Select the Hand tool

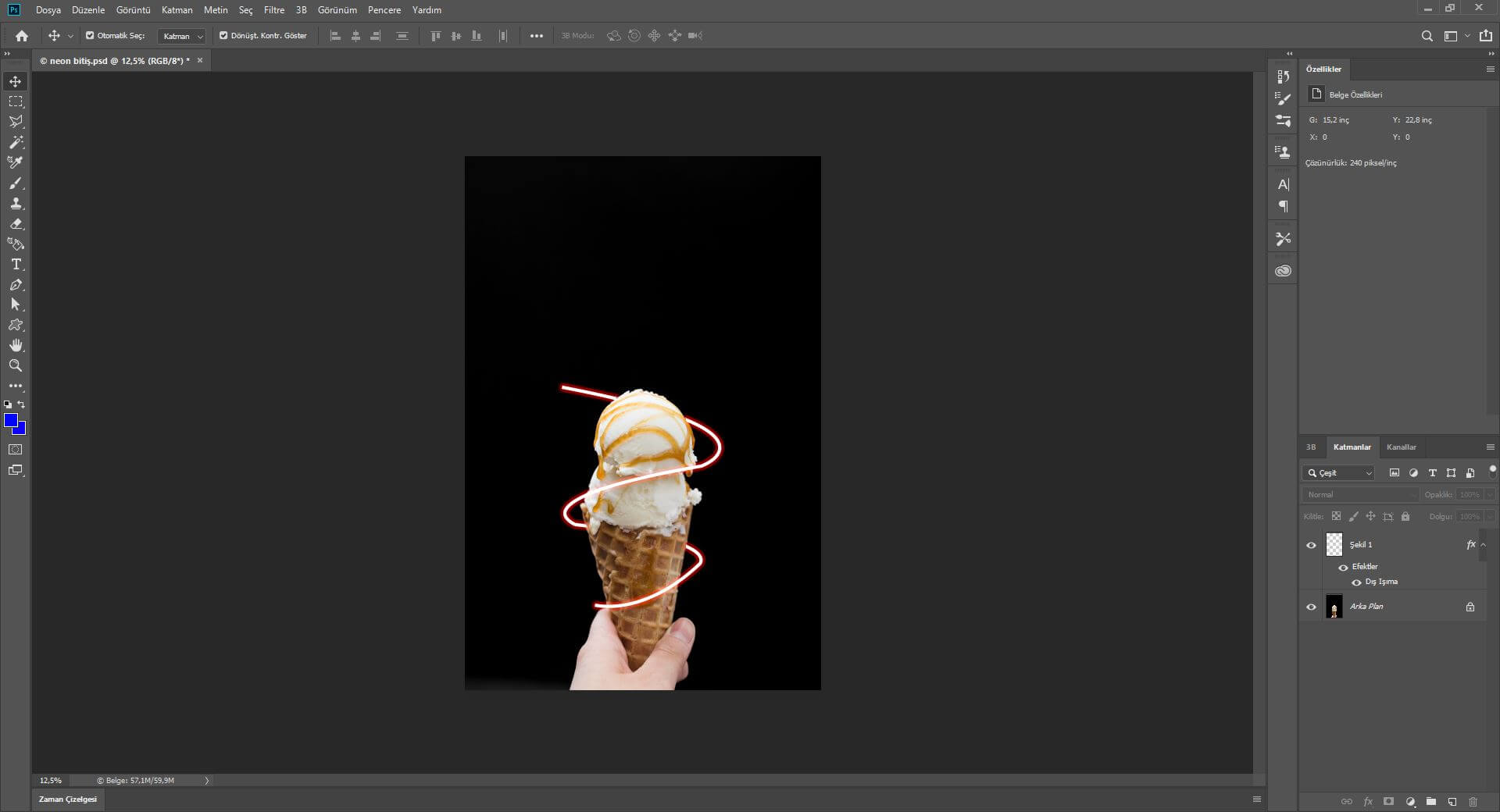(16, 345)
